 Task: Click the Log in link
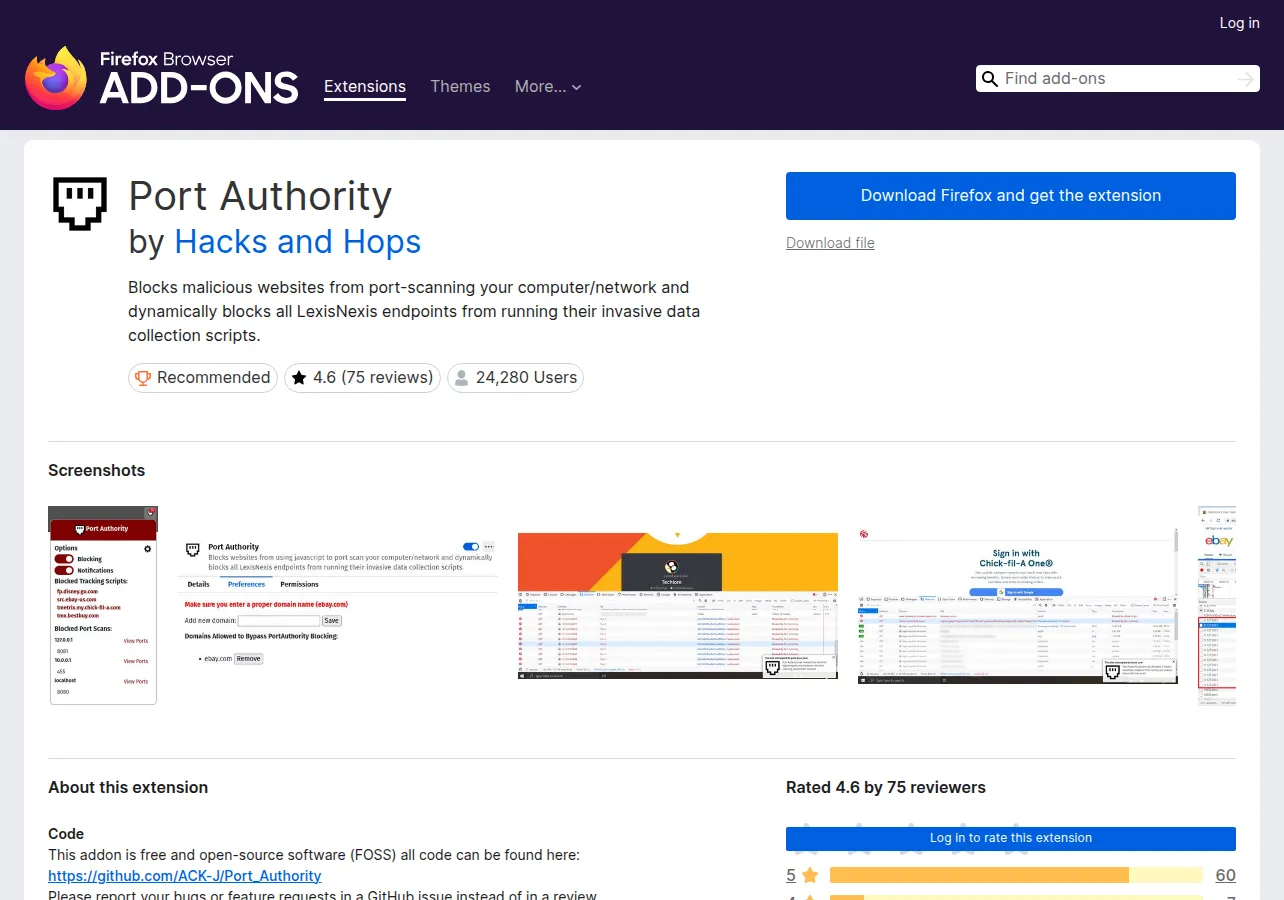pos(1239,22)
